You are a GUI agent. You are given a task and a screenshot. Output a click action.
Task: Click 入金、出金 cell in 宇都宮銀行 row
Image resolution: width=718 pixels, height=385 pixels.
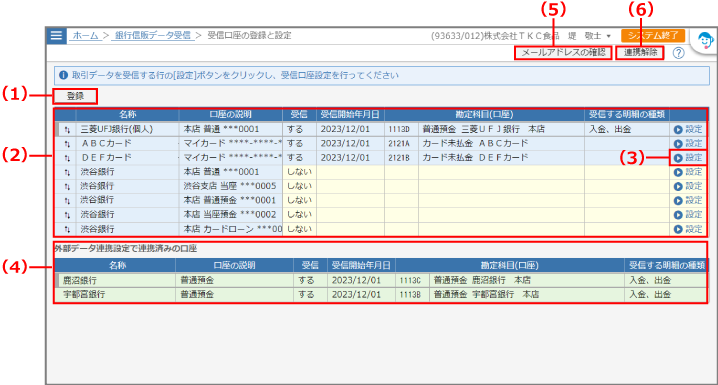666,294
